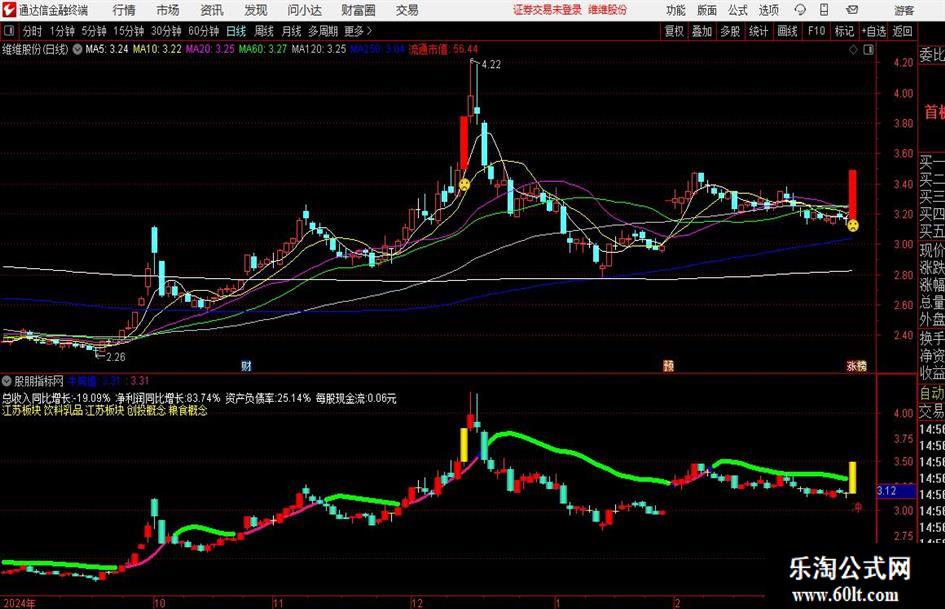Switch to the 5分钟 period tab

[93, 31]
